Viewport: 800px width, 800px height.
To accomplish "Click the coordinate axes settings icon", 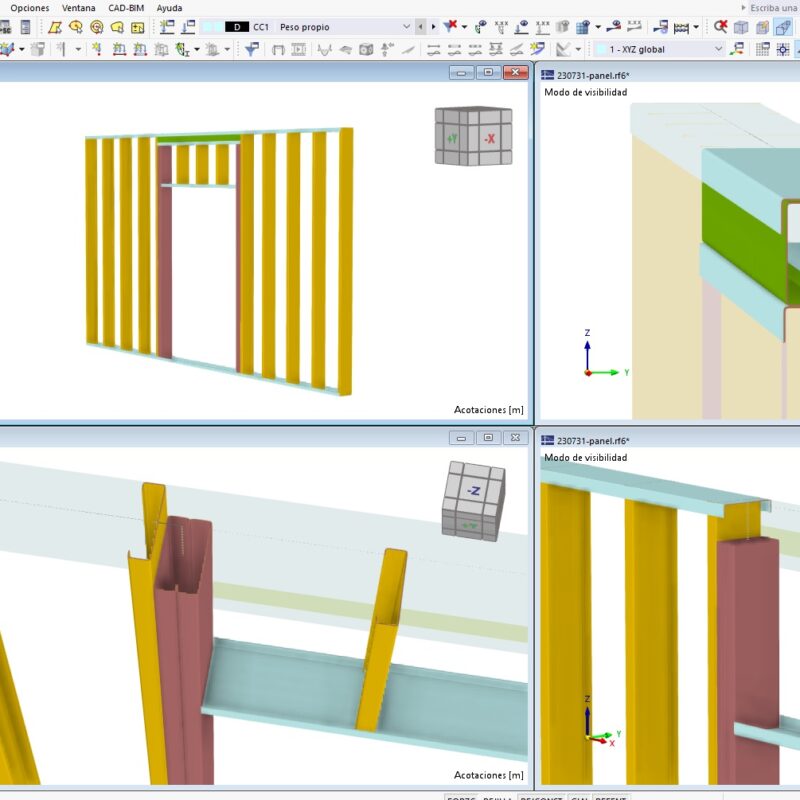I will [x=737, y=49].
